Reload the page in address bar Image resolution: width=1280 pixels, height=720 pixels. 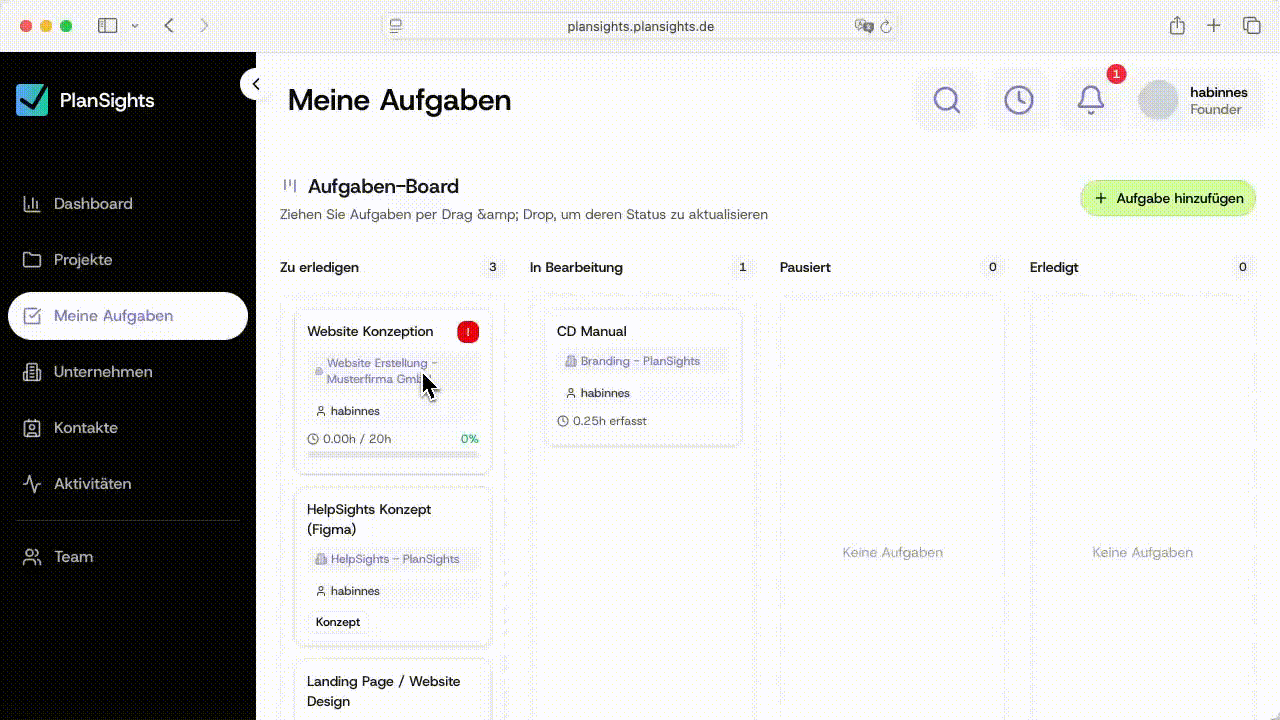pyautogui.click(x=886, y=27)
